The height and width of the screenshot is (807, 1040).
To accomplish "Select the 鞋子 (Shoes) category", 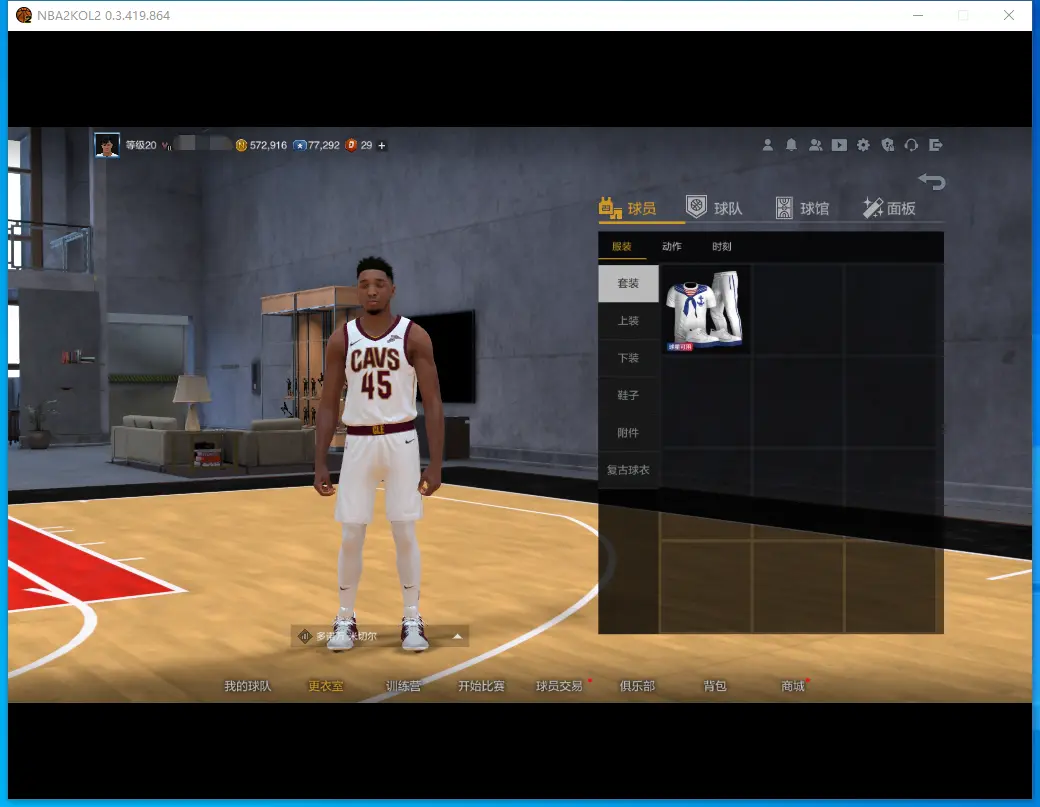I will 628,395.
